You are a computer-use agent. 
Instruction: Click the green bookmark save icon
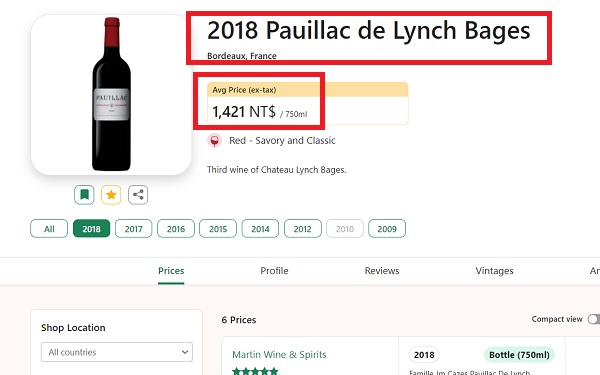point(84,195)
